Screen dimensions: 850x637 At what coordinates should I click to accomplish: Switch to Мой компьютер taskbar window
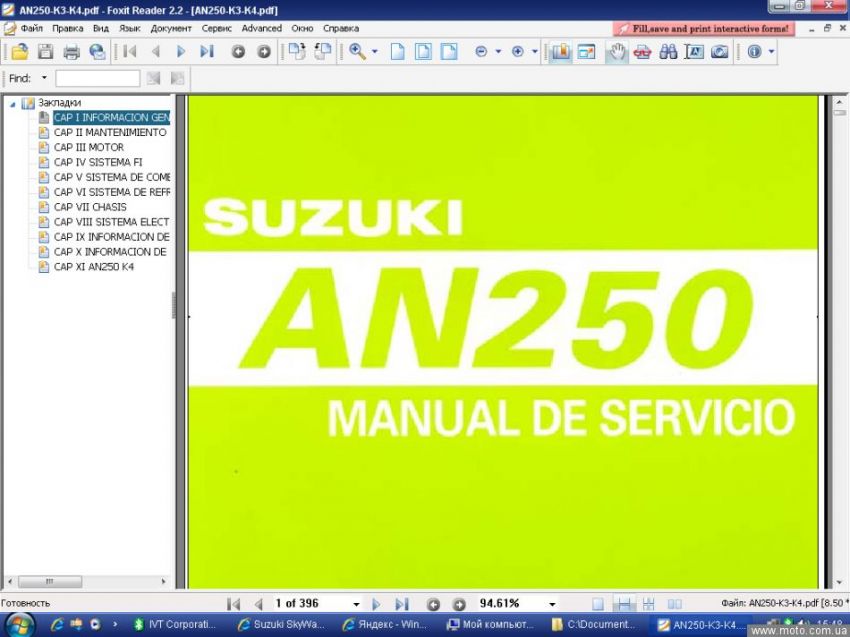491,625
